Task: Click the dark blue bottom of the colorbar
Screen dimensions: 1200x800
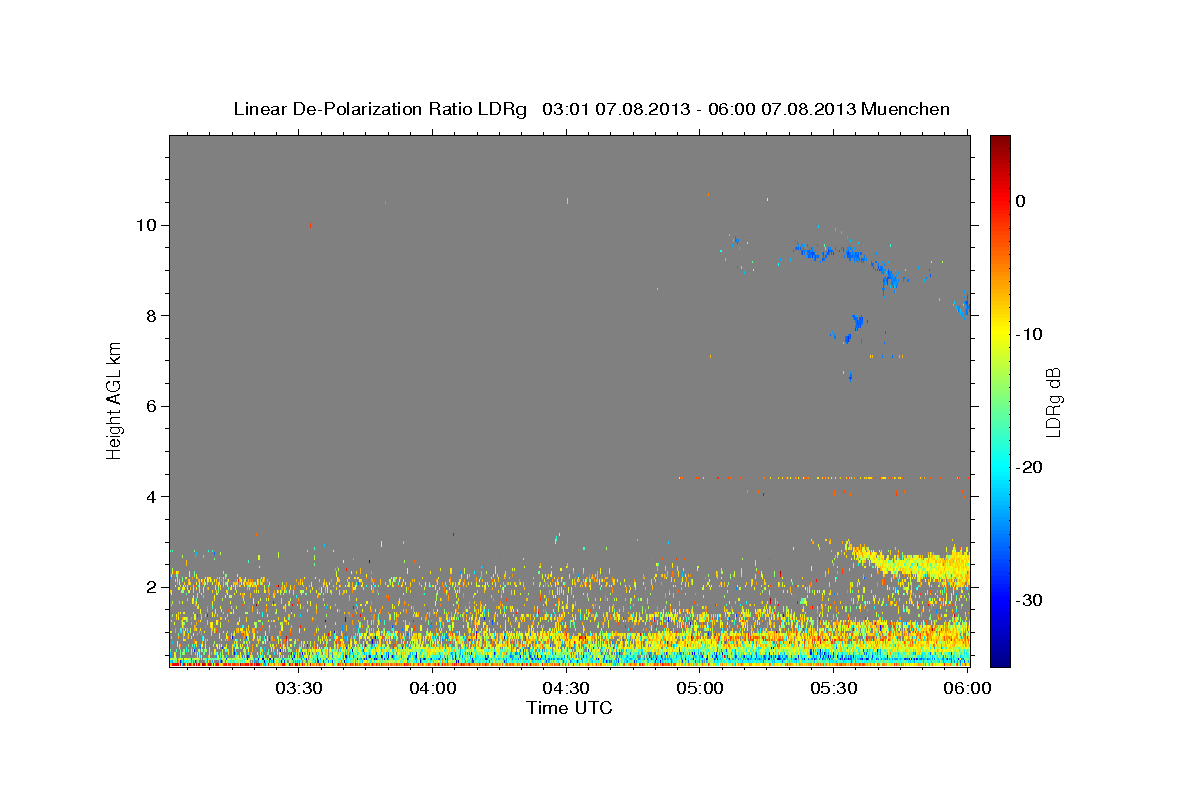Action: pos(1000,658)
